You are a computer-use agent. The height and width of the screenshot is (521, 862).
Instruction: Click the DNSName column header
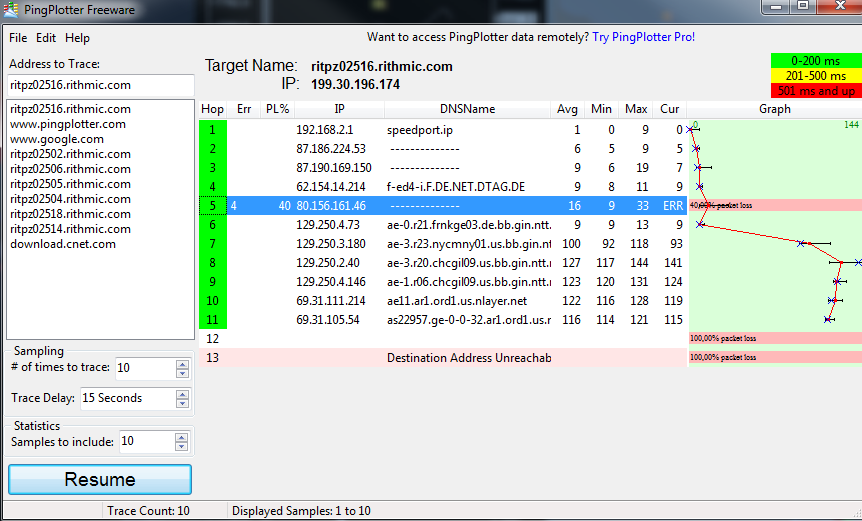point(467,109)
